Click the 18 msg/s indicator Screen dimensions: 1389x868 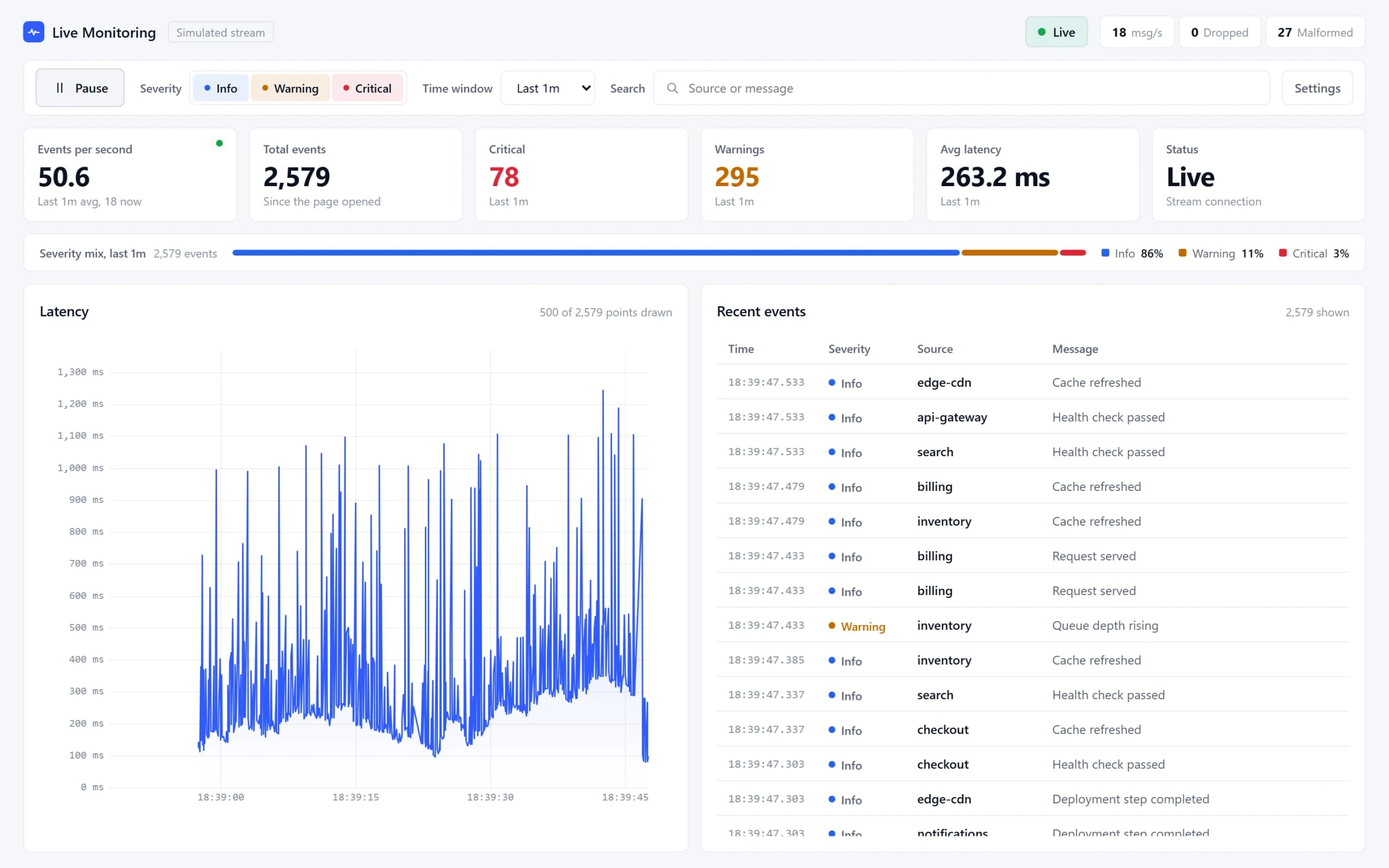(x=1137, y=32)
